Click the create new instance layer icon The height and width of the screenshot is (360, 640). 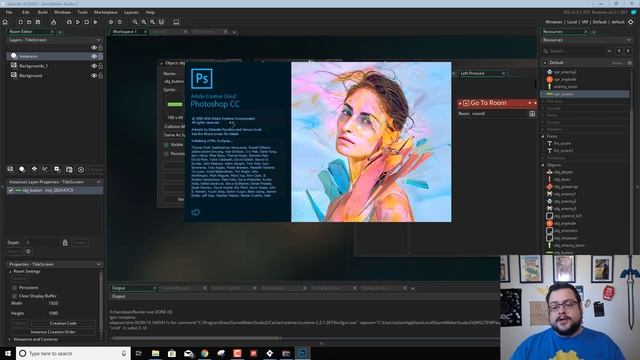[22, 169]
